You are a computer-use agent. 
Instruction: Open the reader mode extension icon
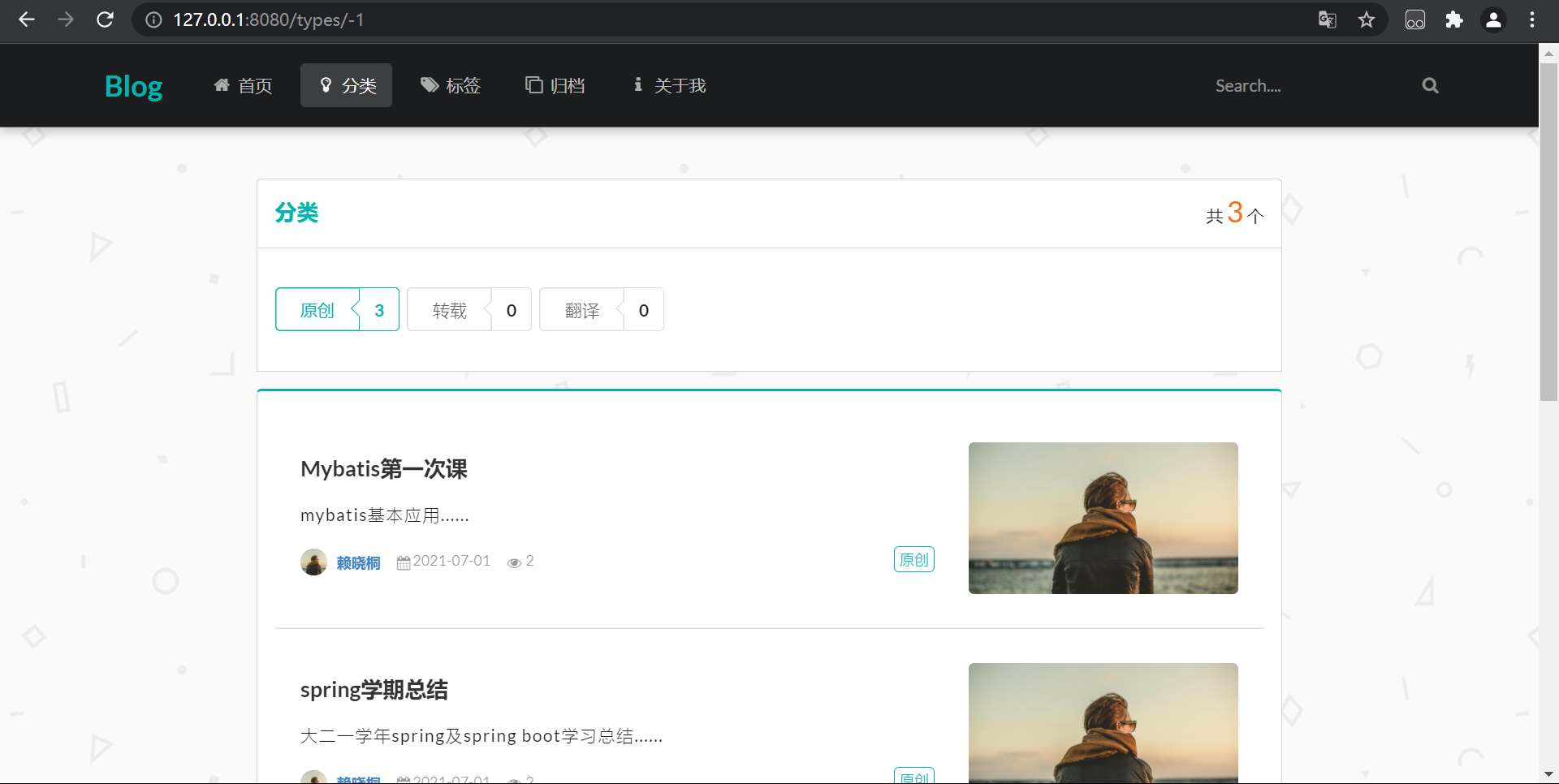[1415, 19]
